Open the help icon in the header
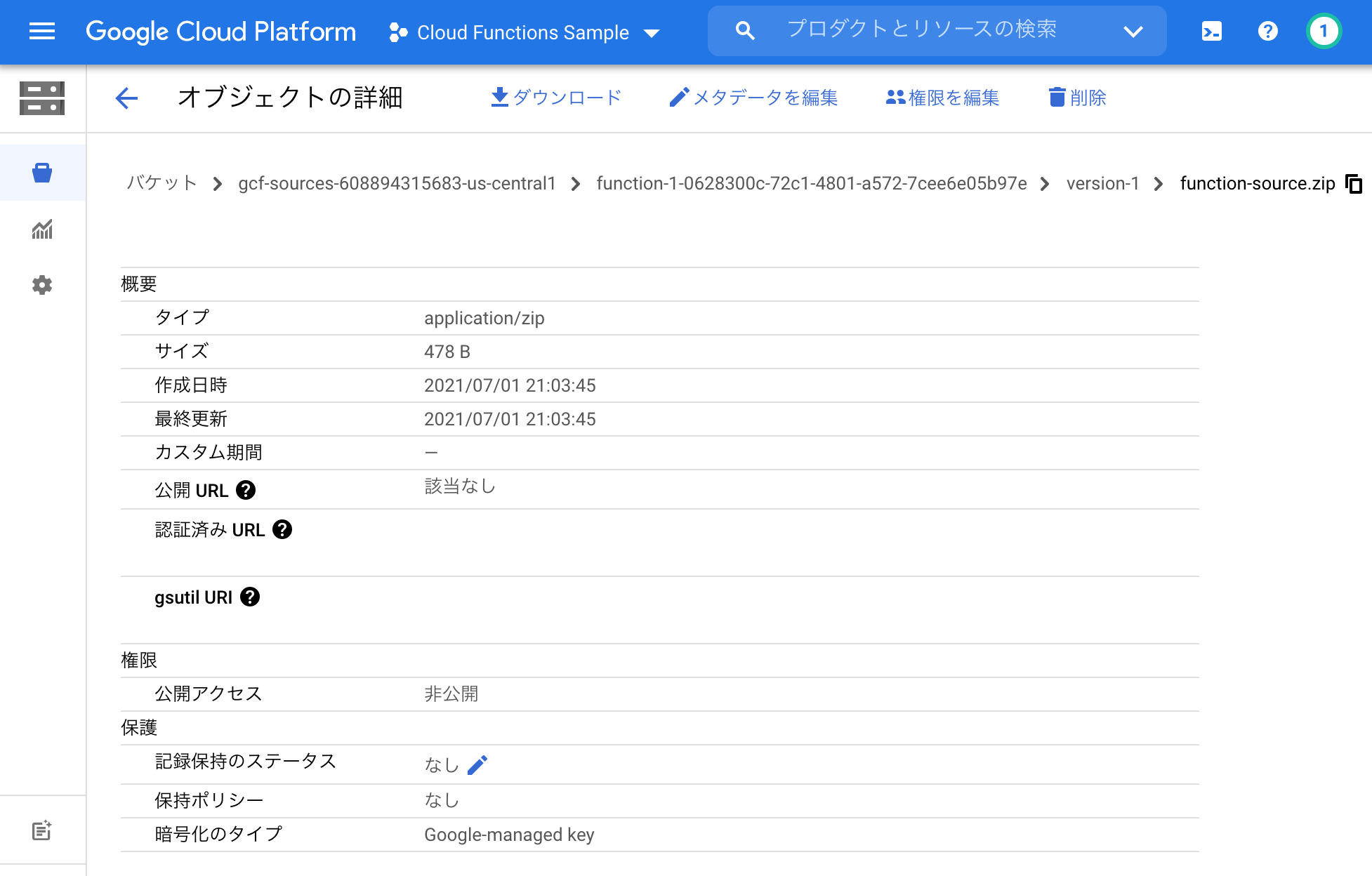The width and height of the screenshot is (1372, 876). (1267, 31)
